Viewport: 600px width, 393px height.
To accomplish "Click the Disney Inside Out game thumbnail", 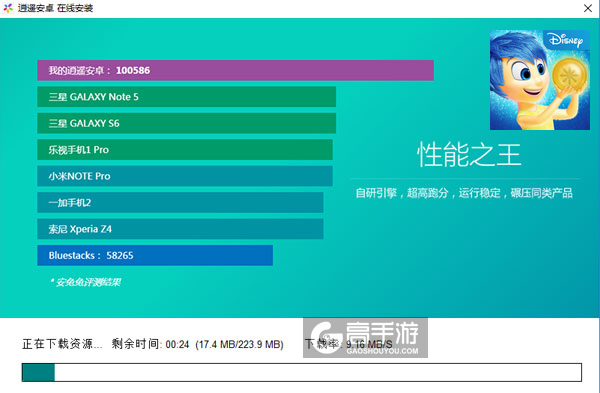I will [x=540, y=80].
